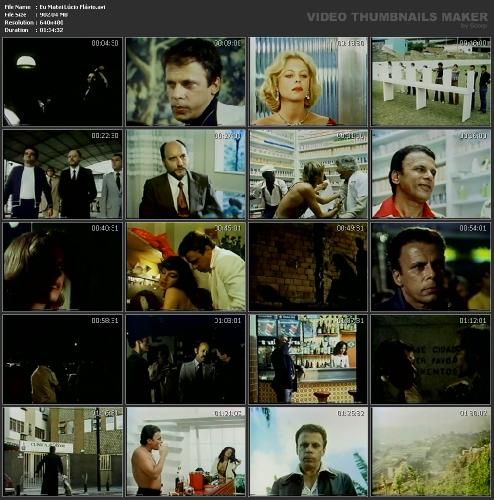The height and width of the screenshot is (500, 494).
Task: Select the man in red shirt thumbnail
Action: (431, 174)
